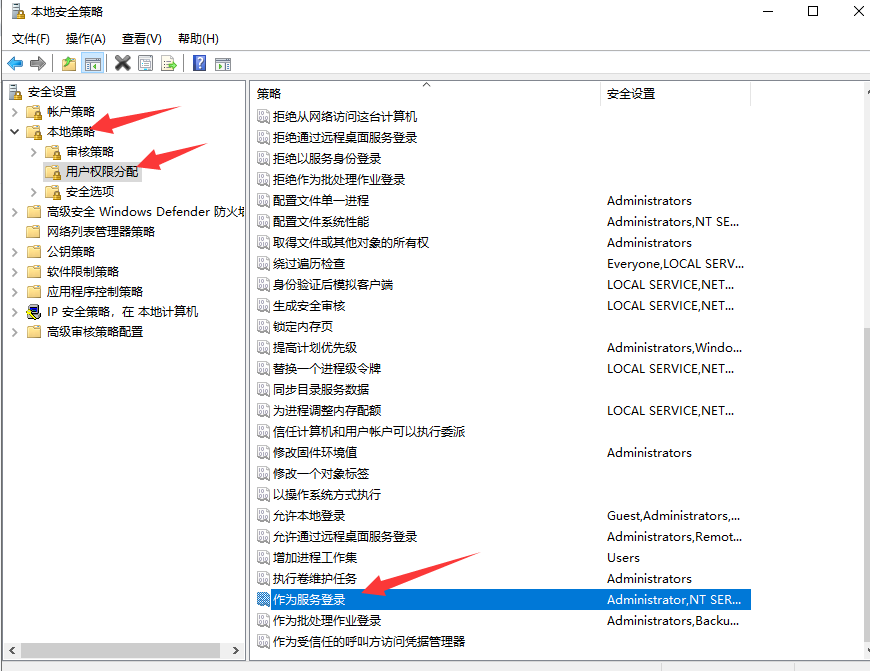
Task: Select policy 配置文件系统性能
Action: pyautogui.click(x=321, y=221)
